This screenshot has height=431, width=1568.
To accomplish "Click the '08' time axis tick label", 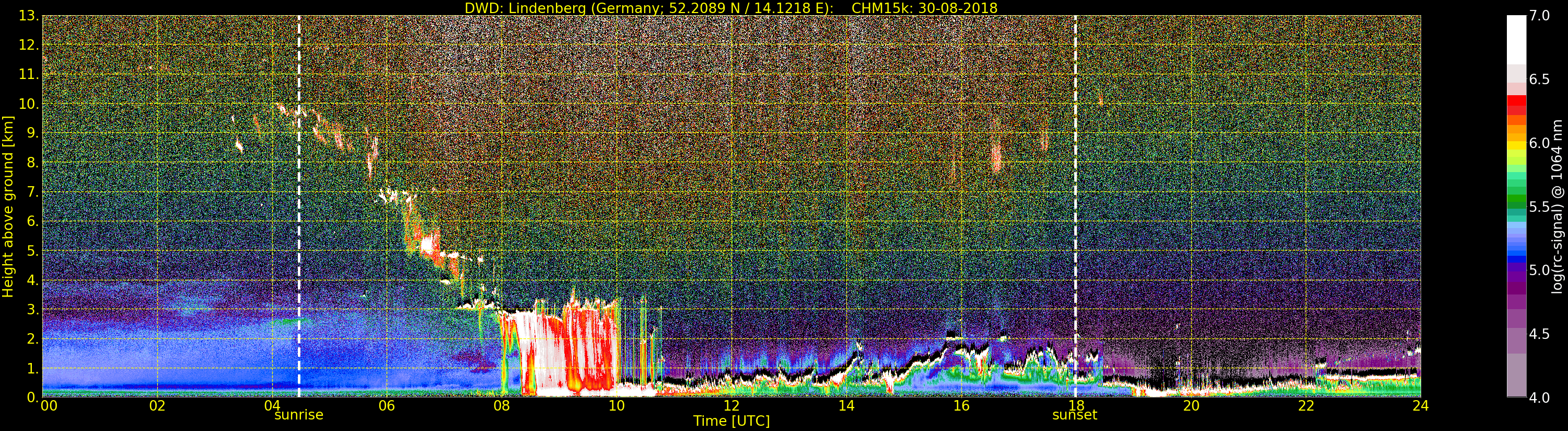I will coord(502,405).
